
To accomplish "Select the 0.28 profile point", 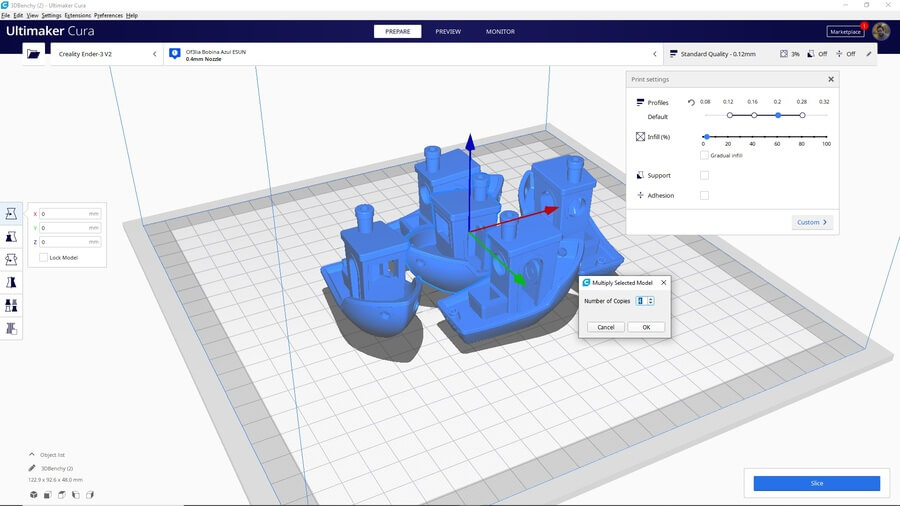I will (x=802, y=115).
